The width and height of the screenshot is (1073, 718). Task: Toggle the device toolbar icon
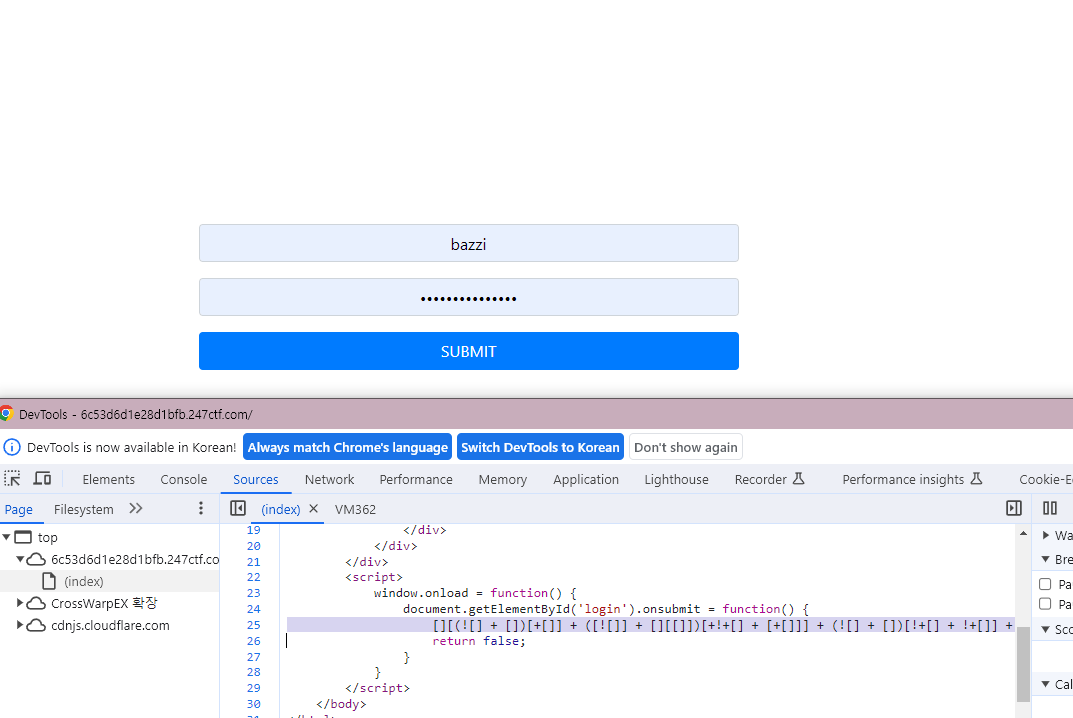[x=42, y=478]
